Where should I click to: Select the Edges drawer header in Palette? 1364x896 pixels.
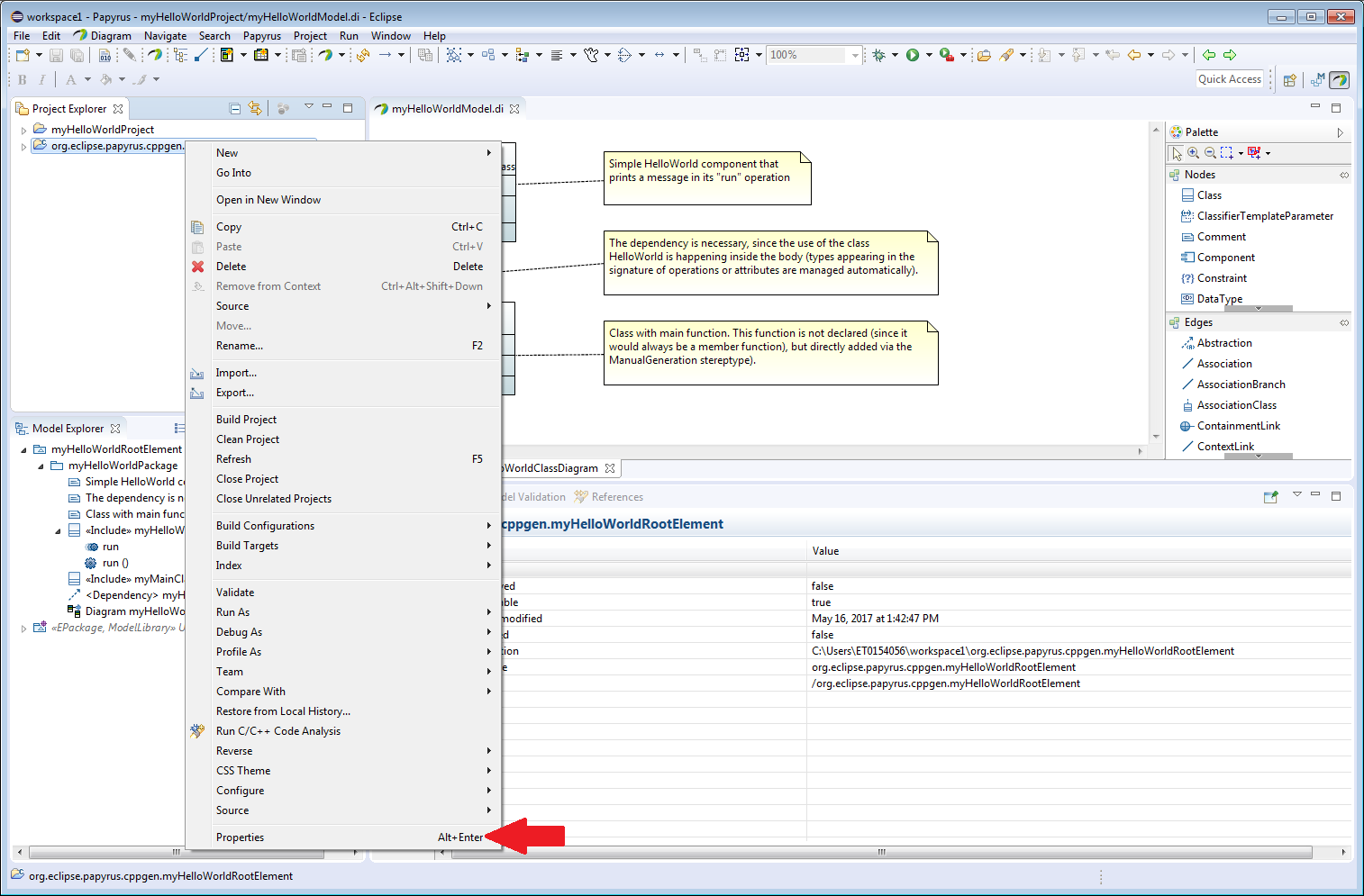pos(1259,322)
